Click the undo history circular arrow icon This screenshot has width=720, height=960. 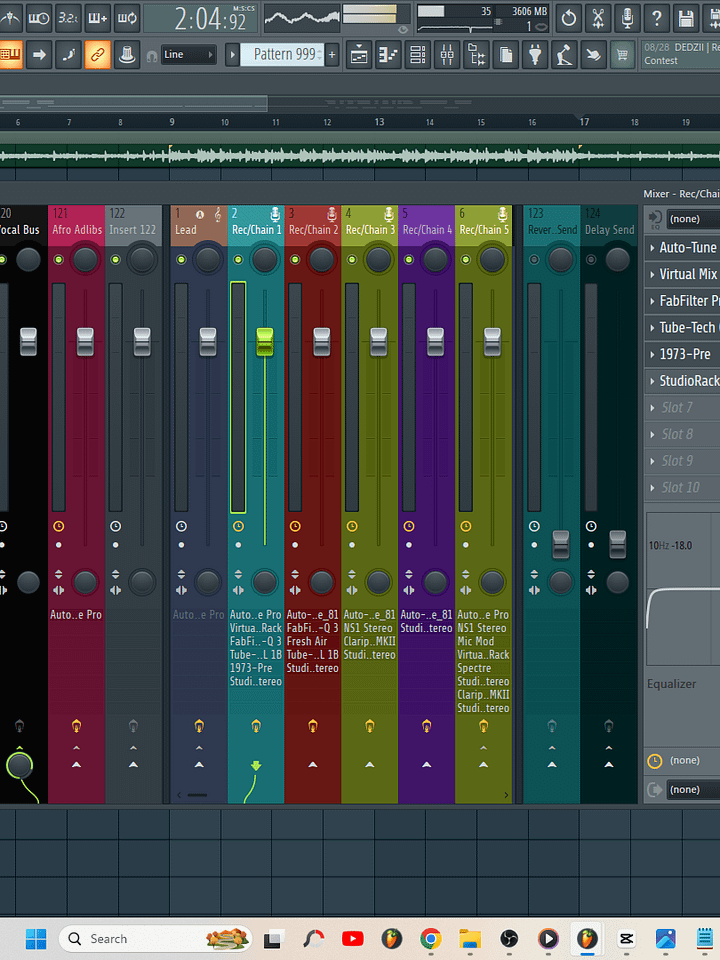[x=568, y=18]
